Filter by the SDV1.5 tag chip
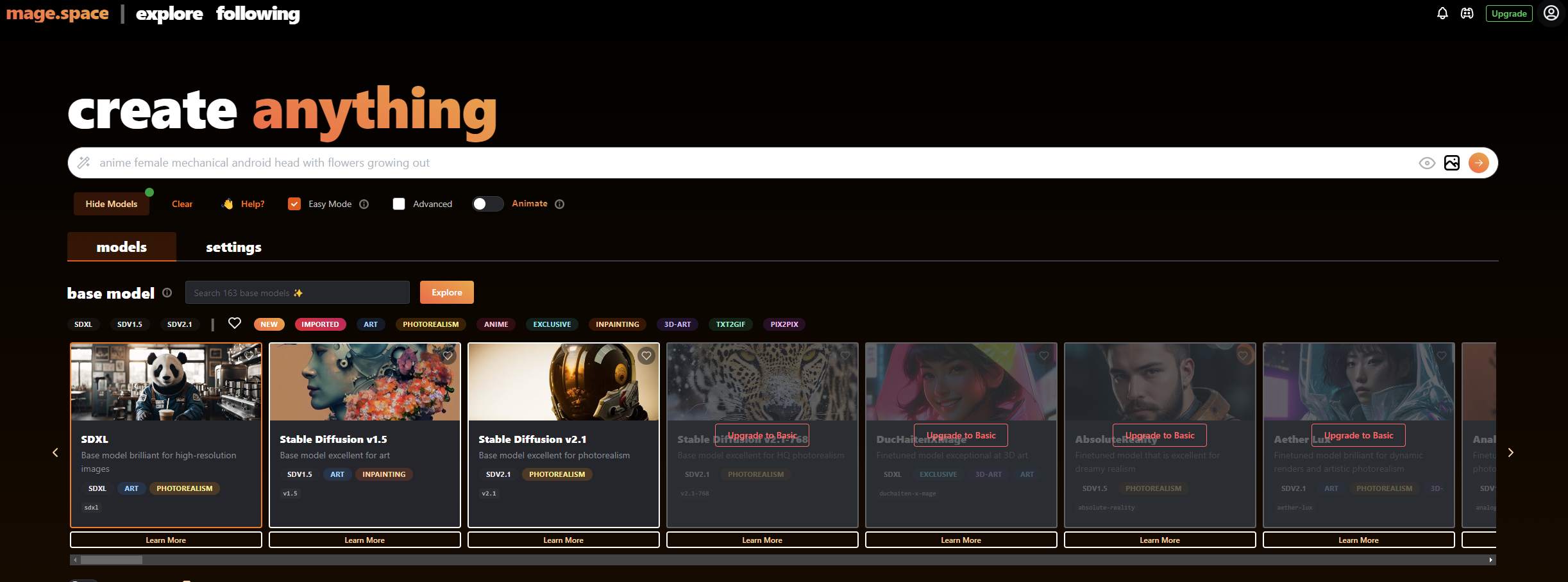 130,324
